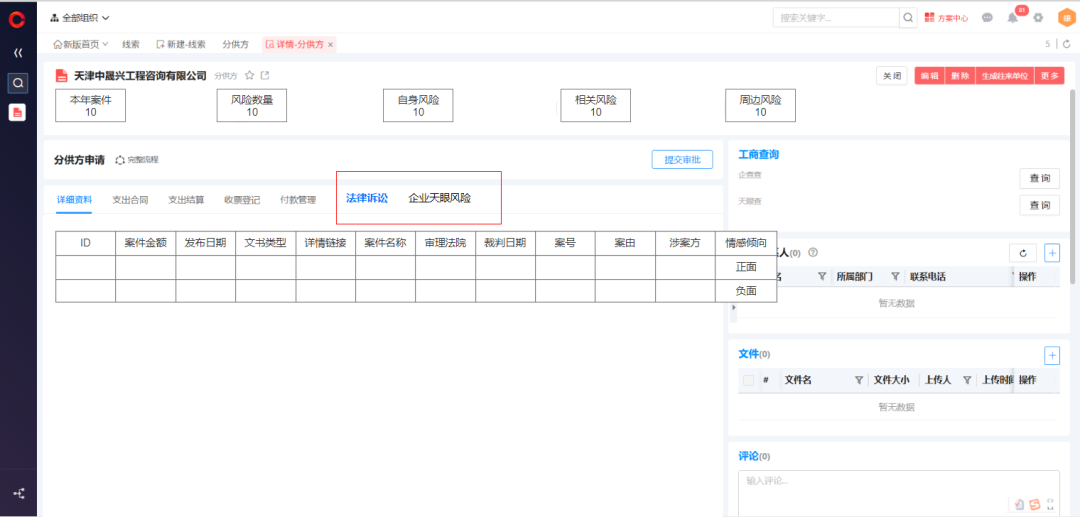Switch to the 新建-线索 tab
1080x517 pixels.
(180, 45)
